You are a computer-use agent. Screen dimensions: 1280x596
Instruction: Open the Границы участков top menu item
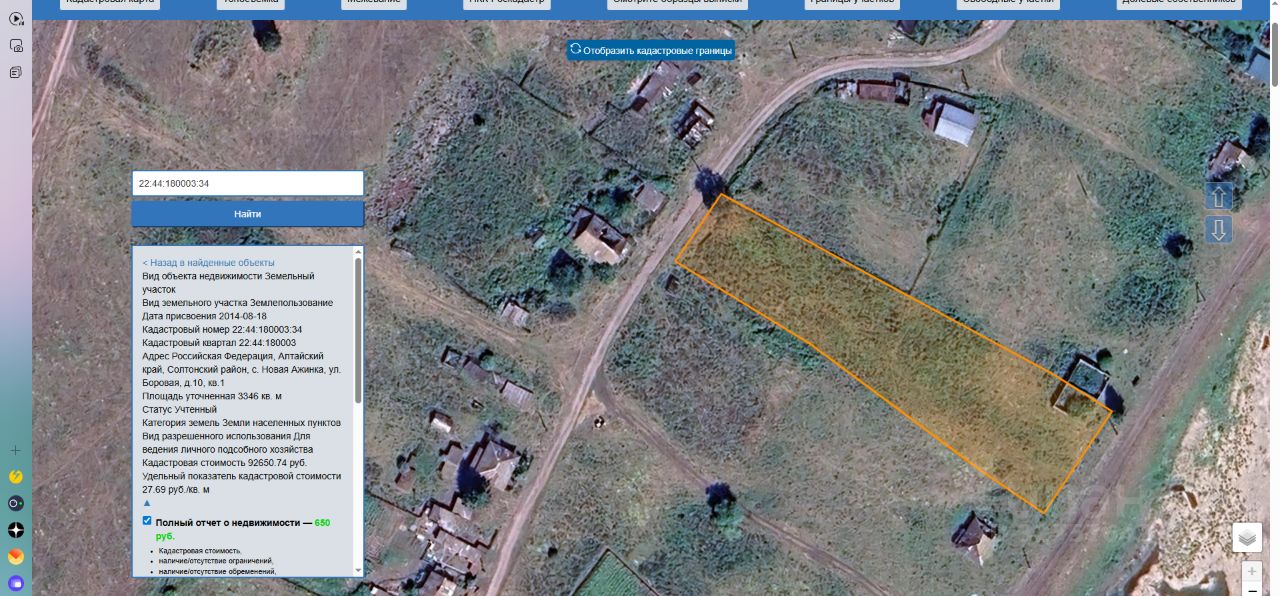852,4
